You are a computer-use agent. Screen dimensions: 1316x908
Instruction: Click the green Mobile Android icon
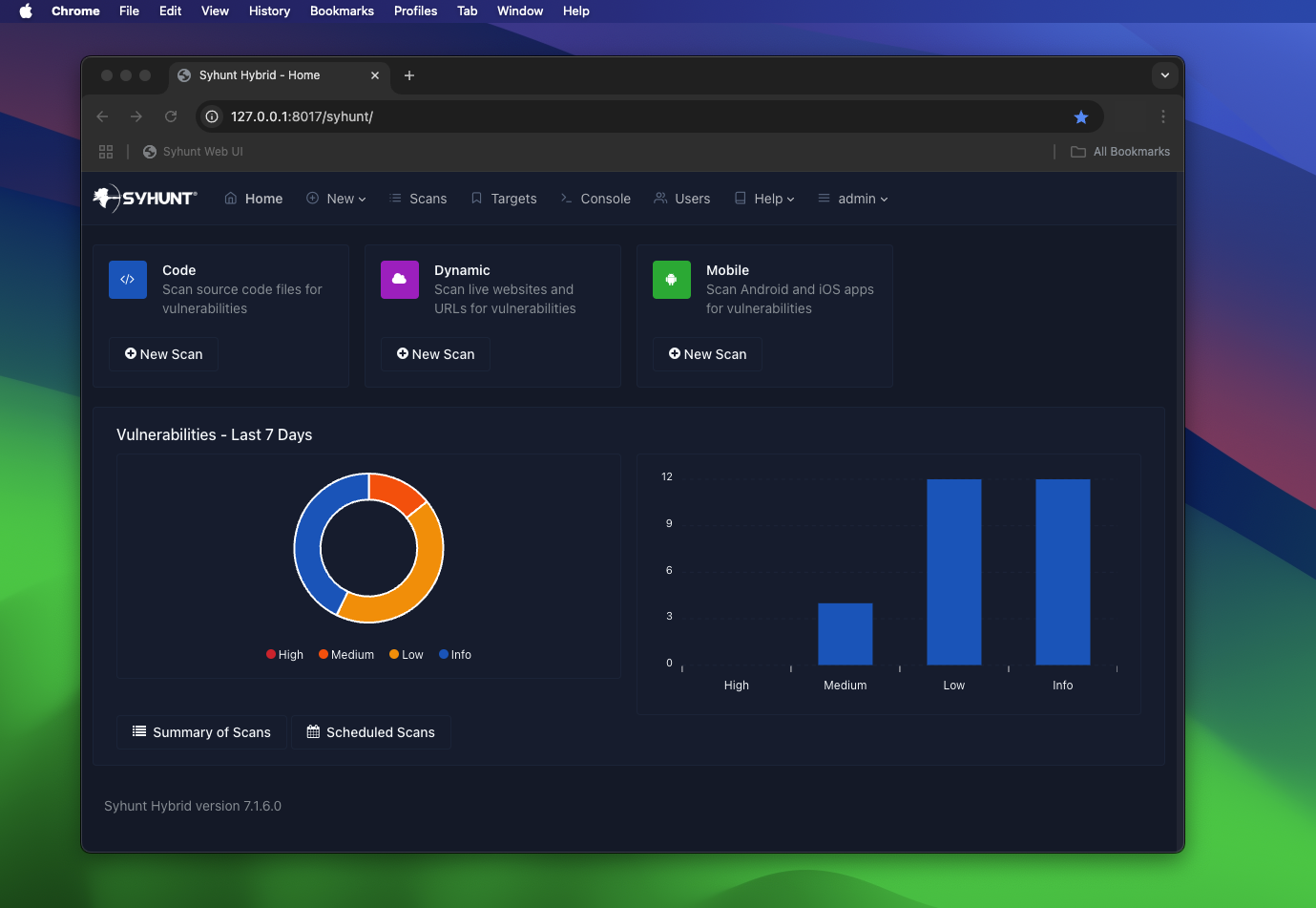[672, 280]
